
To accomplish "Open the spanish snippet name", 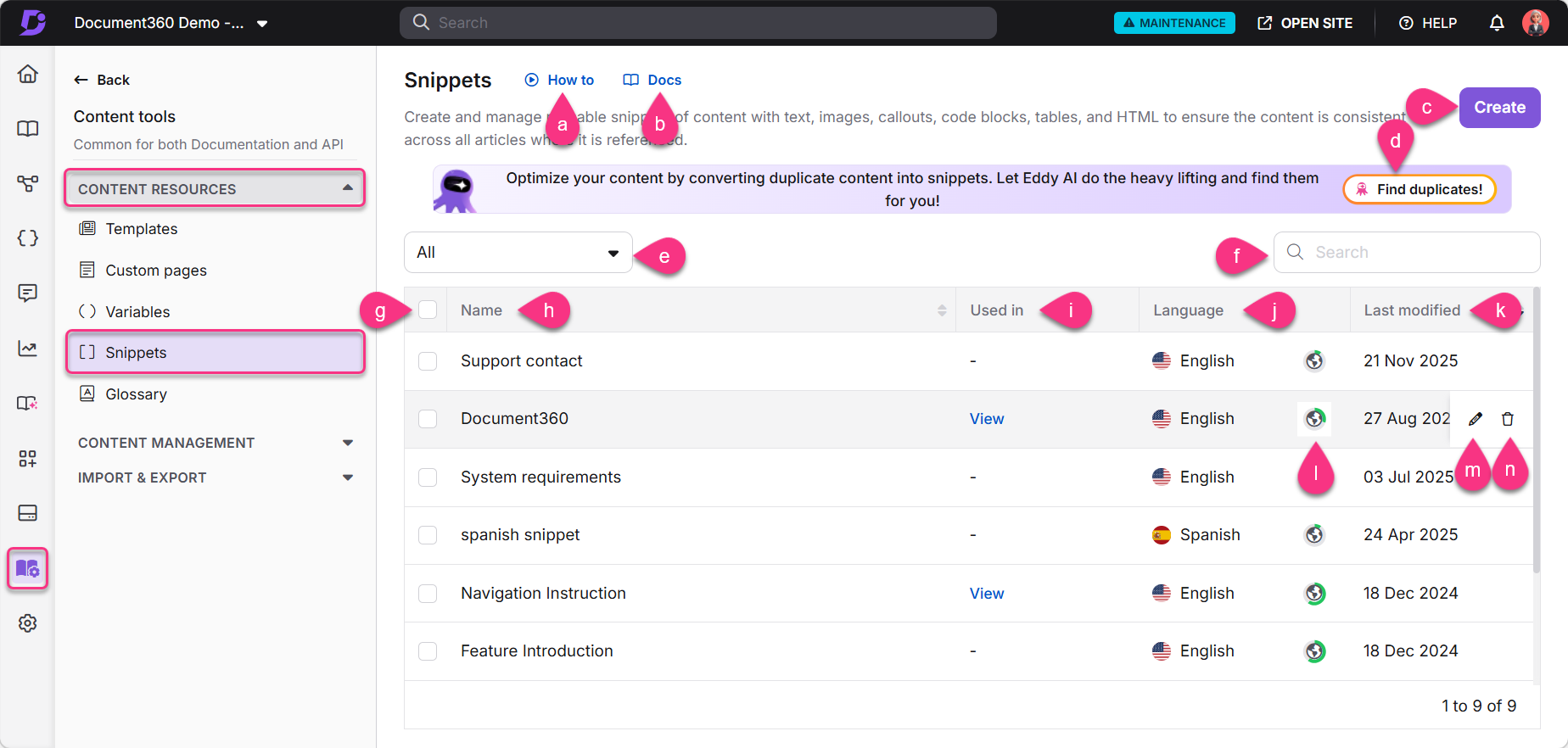I will [520, 535].
